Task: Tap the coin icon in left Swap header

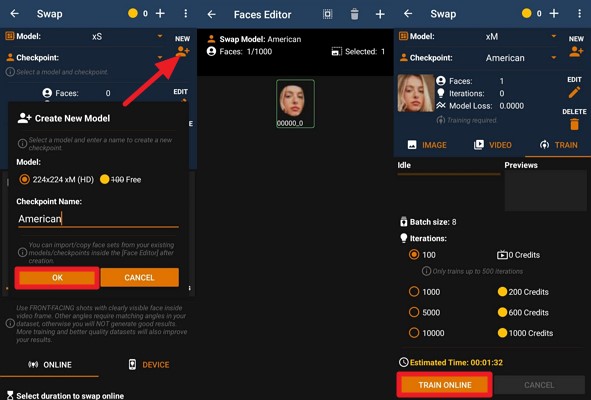Action: [133, 14]
